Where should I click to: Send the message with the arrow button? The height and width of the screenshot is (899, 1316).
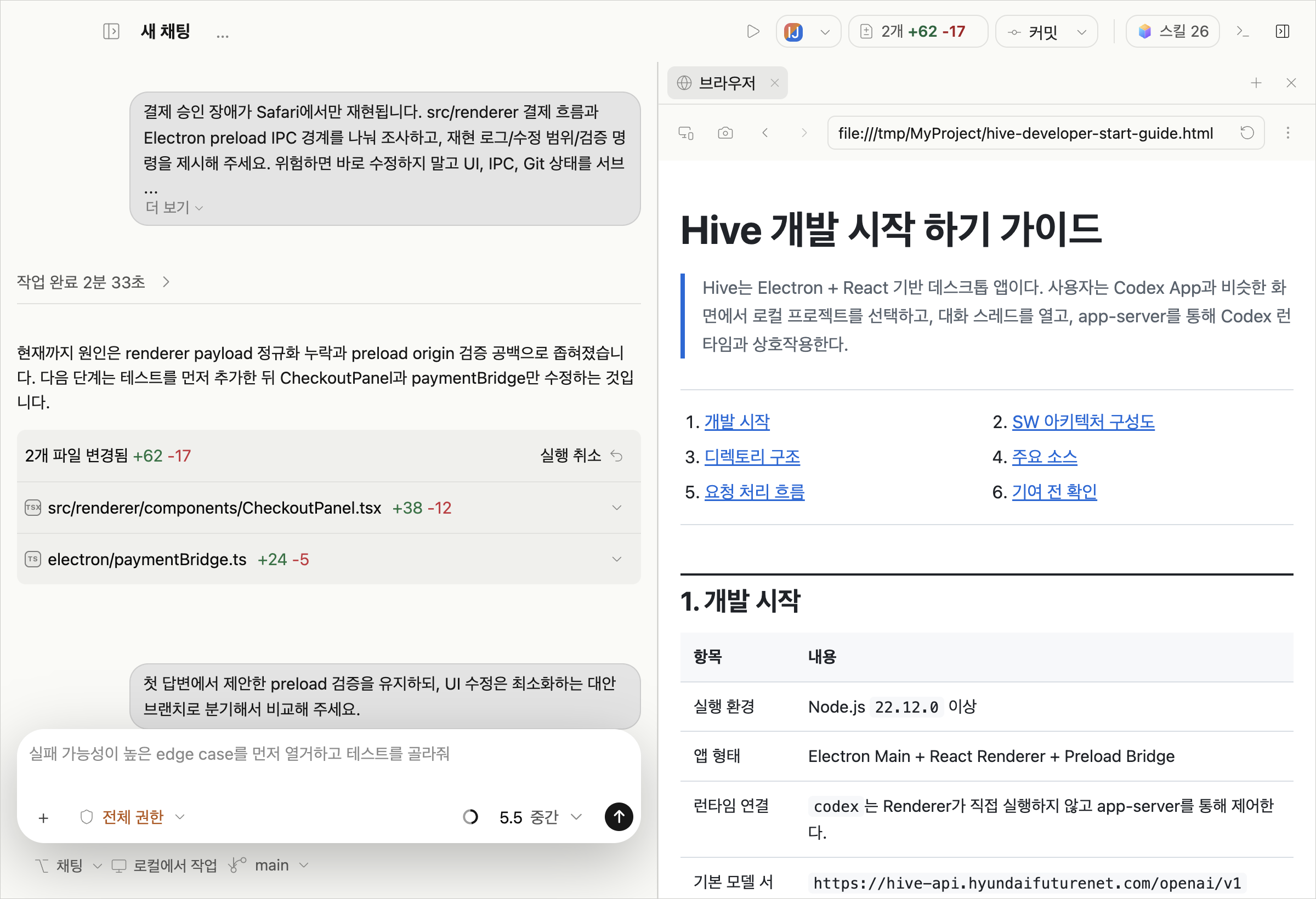[619, 816]
